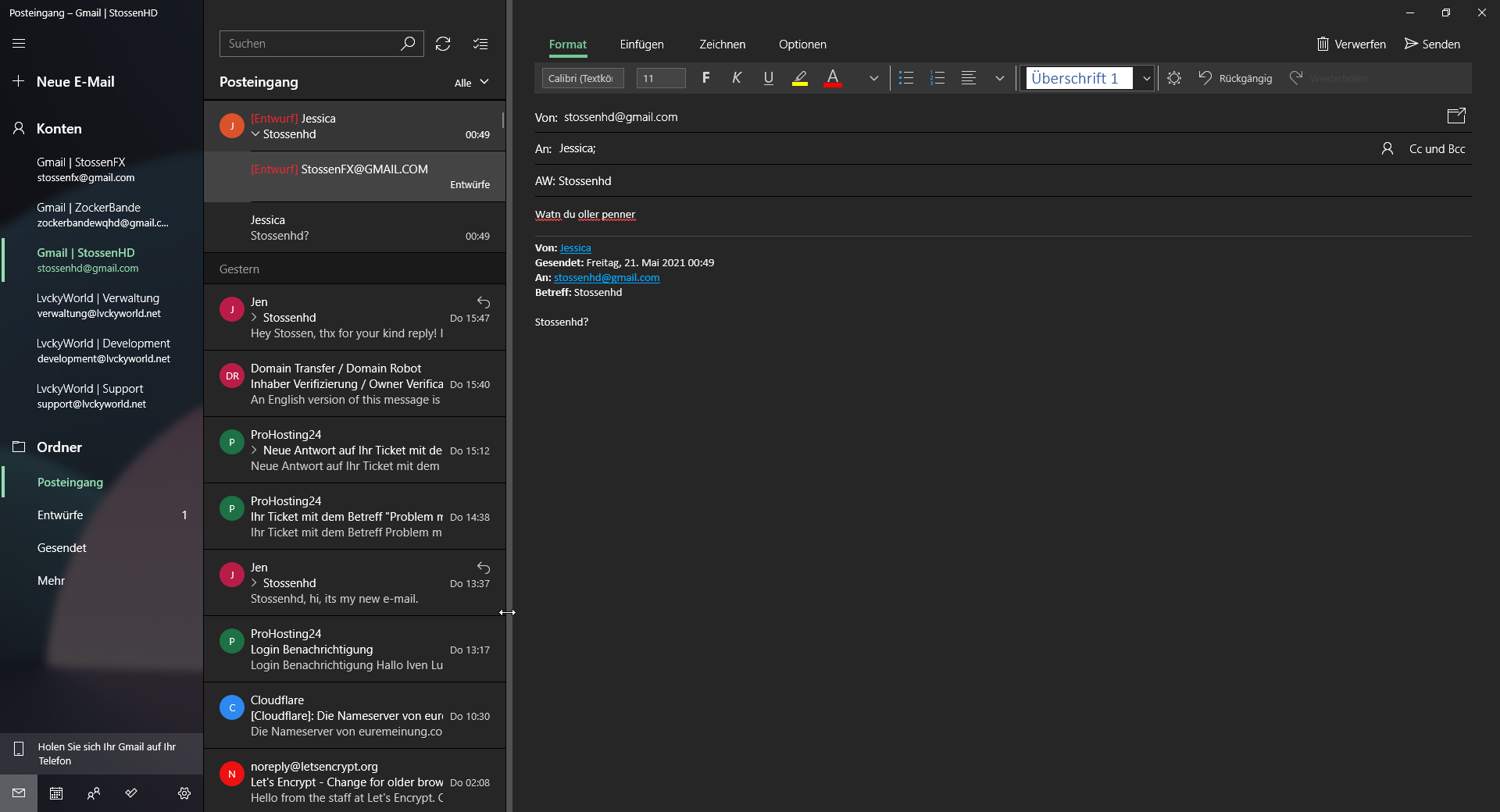Open the Überschrift 1 styles dropdown

click(x=1146, y=78)
